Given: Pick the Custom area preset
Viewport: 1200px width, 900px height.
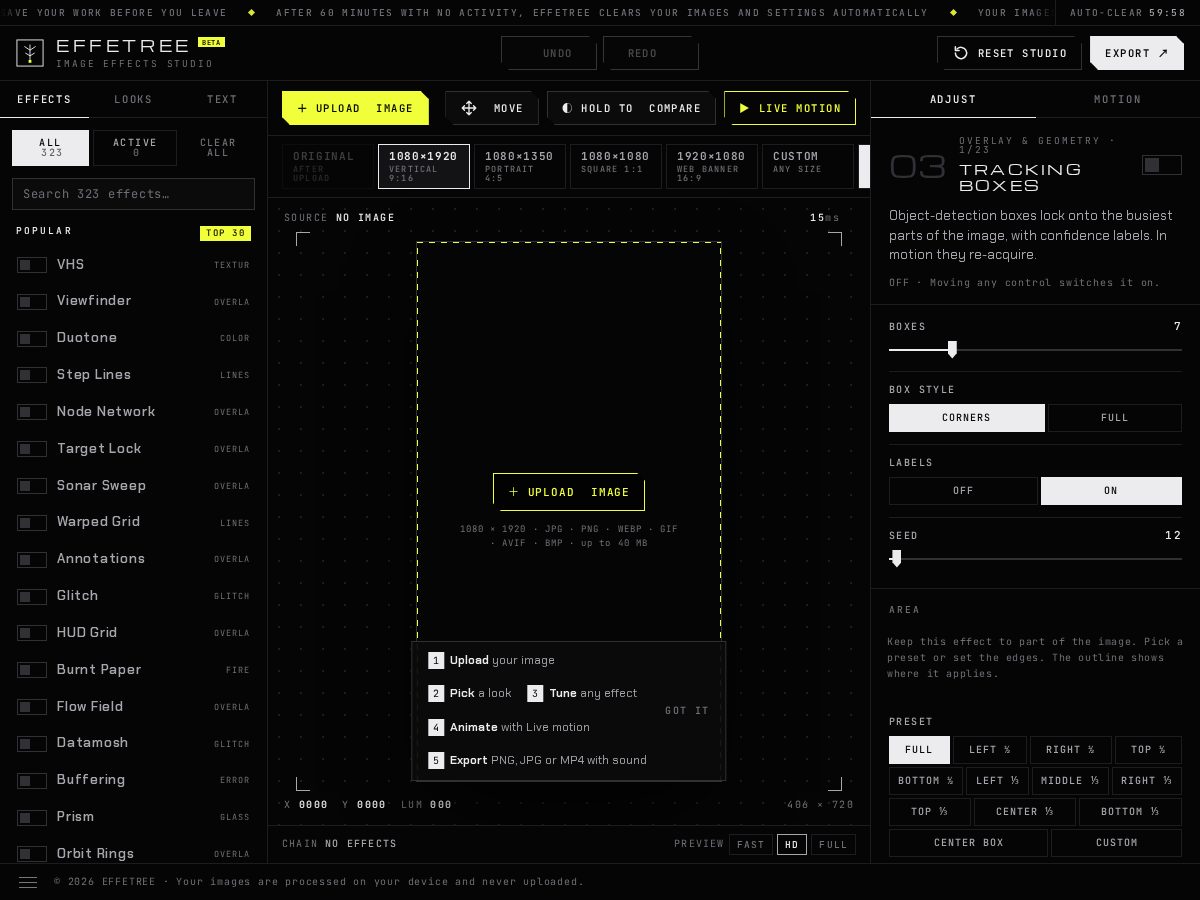Looking at the screenshot, I should click(x=1117, y=843).
